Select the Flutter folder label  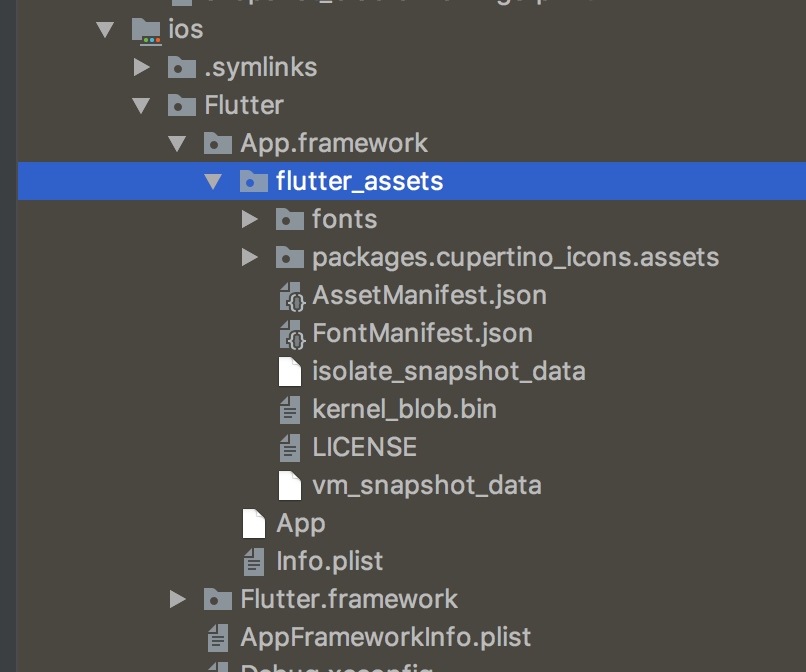tap(244, 105)
